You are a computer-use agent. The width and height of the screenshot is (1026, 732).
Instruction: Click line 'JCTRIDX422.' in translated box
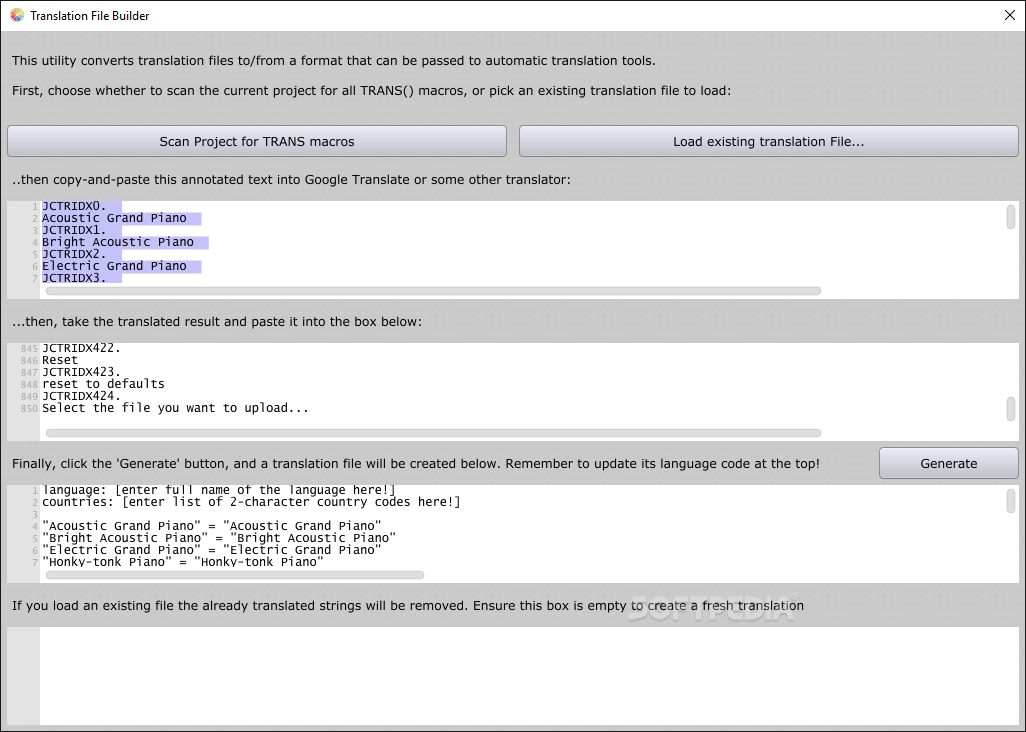tap(81, 348)
